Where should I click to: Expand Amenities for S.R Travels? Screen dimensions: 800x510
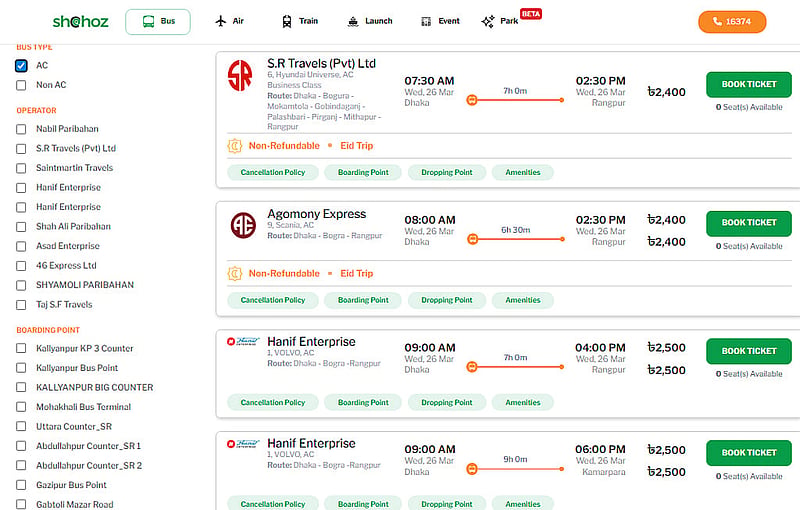tap(522, 172)
